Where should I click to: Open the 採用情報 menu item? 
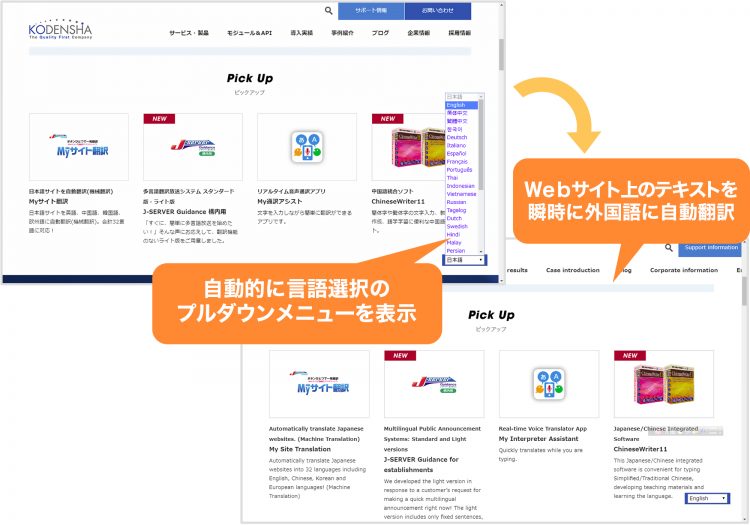point(460,33)
